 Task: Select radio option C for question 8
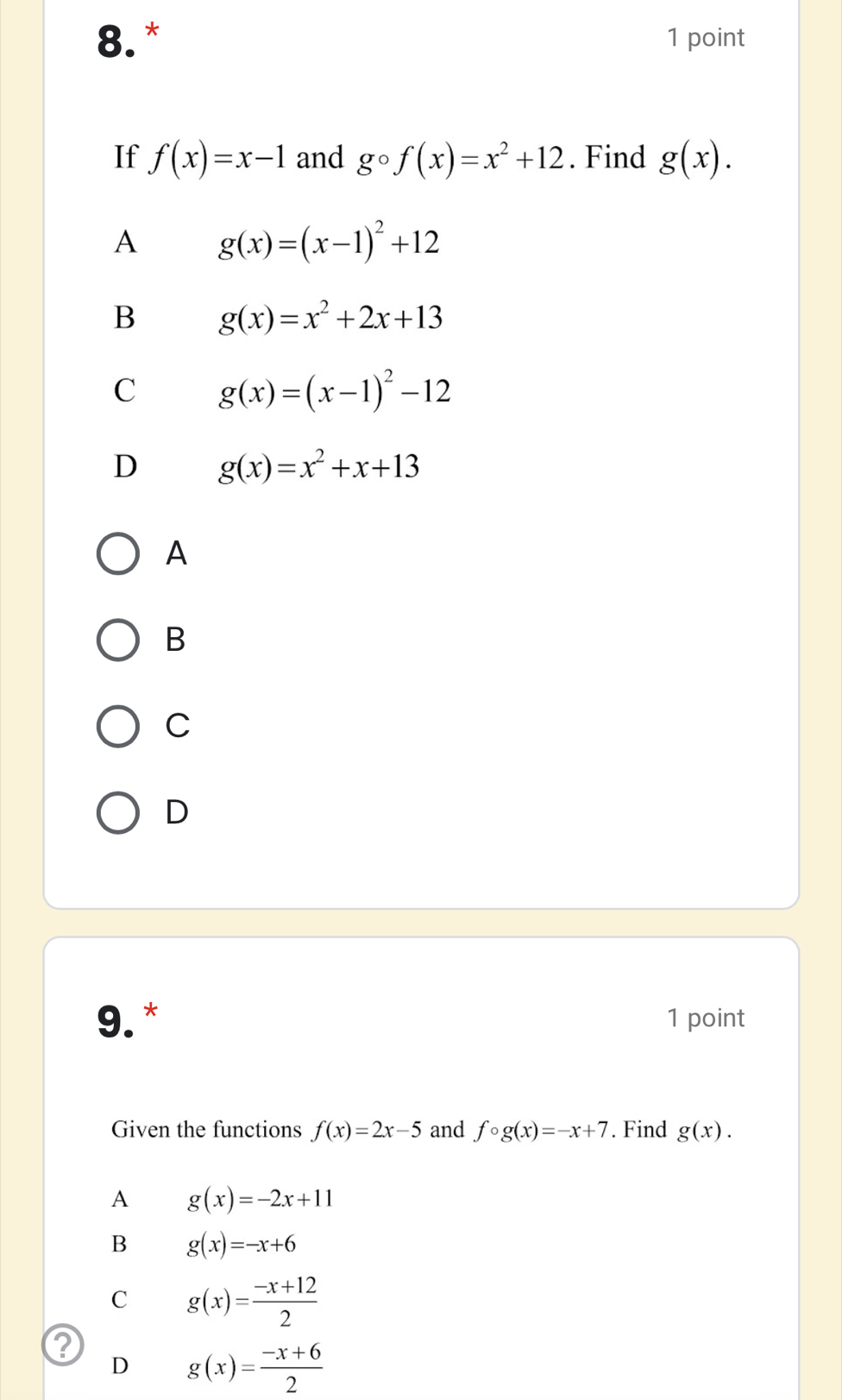(x=118, y=726)
